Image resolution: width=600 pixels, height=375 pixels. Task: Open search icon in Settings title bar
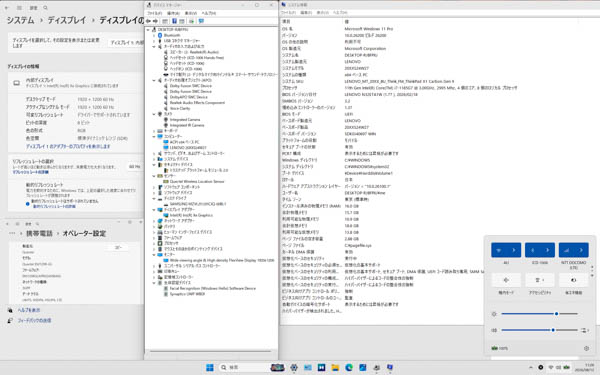point(46,8)
